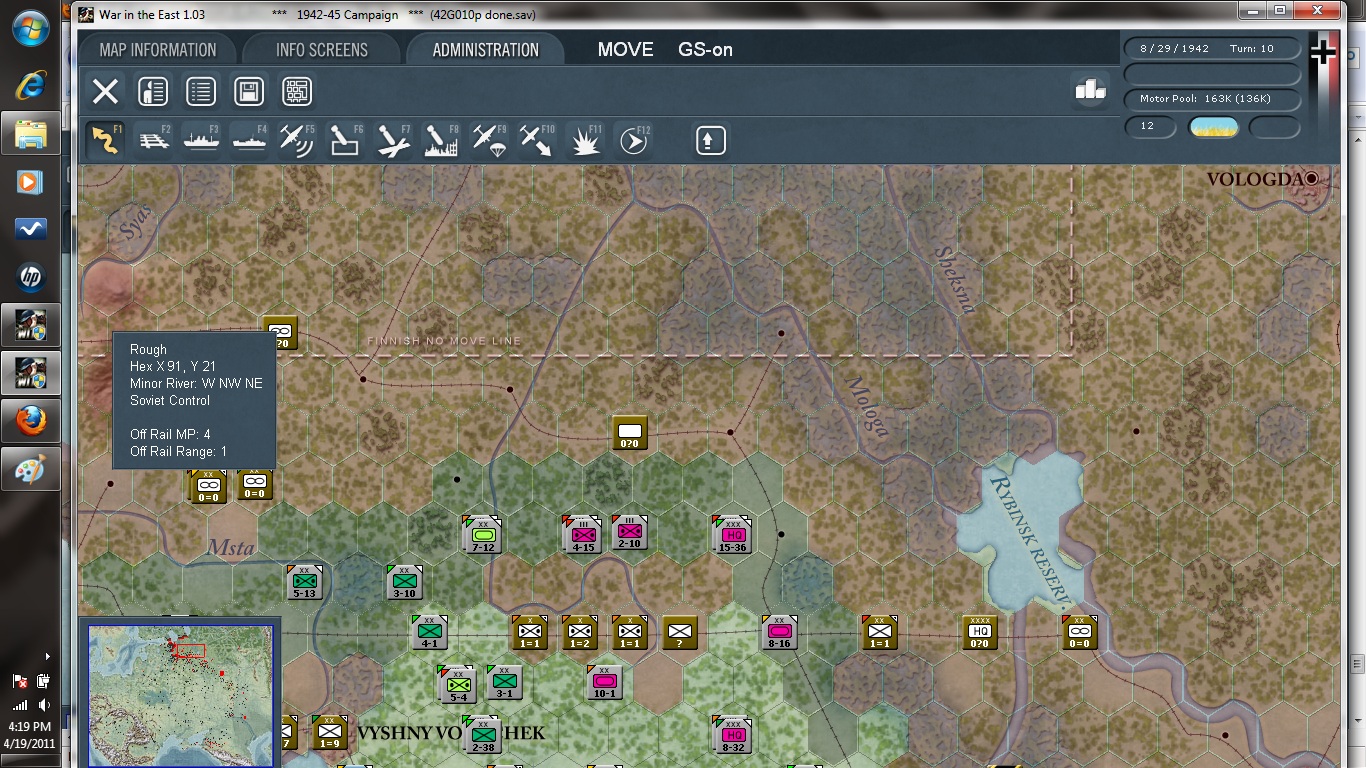
Task: Select the Soviet unit marked with question mark
Action: pos(679,633)
